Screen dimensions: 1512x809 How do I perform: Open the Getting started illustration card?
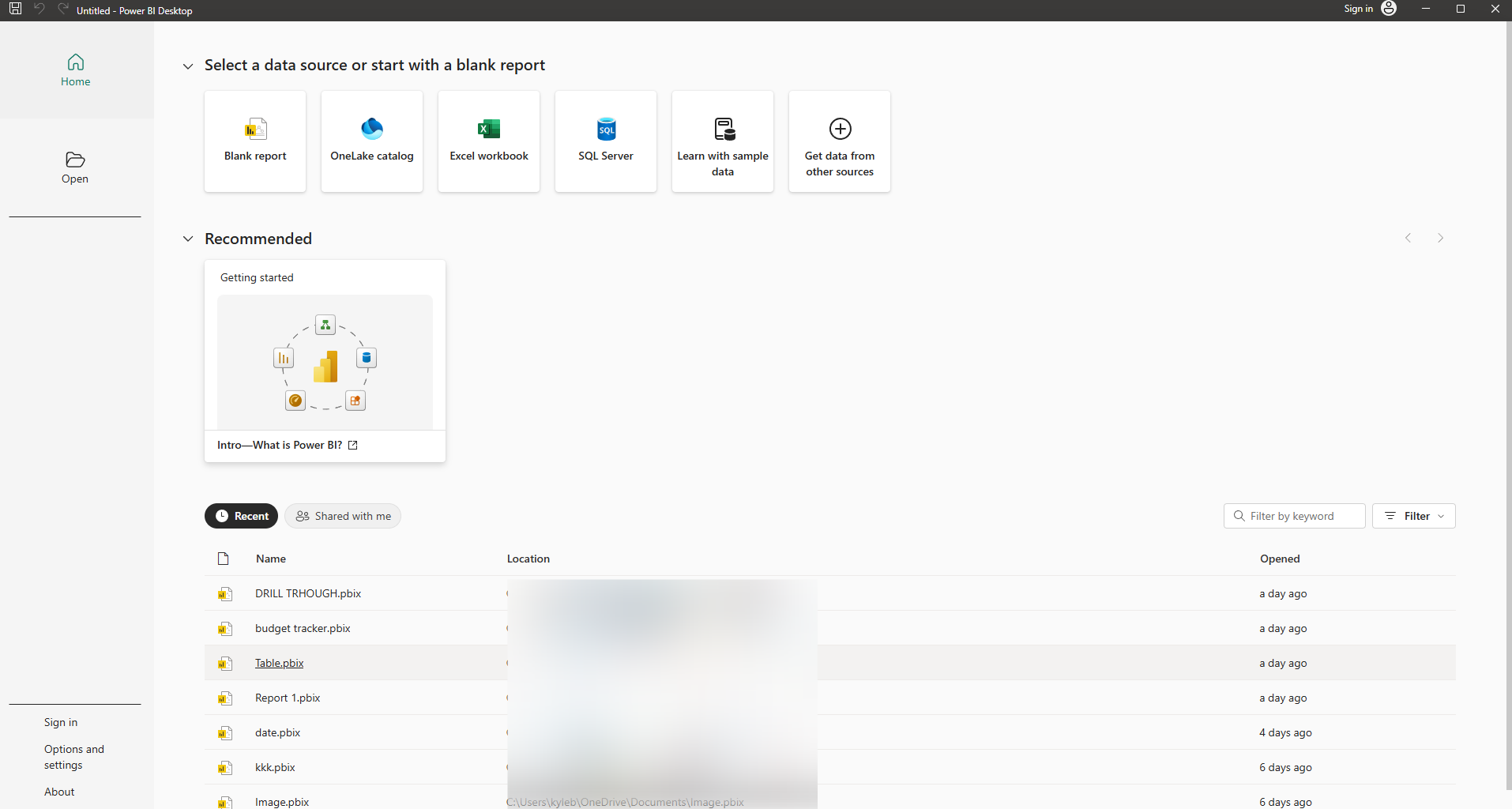pyautogui.click(x=325, y=362)
